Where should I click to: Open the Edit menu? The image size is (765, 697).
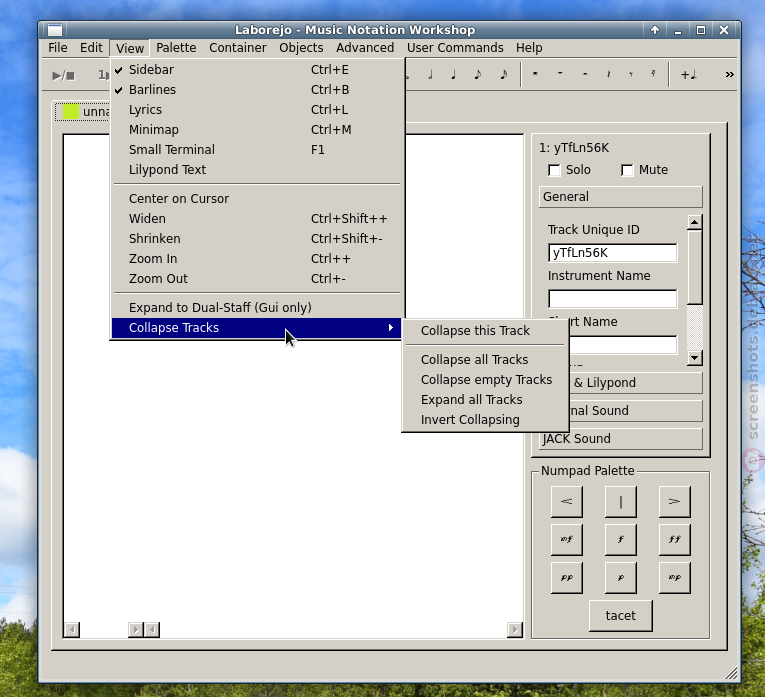91,48
